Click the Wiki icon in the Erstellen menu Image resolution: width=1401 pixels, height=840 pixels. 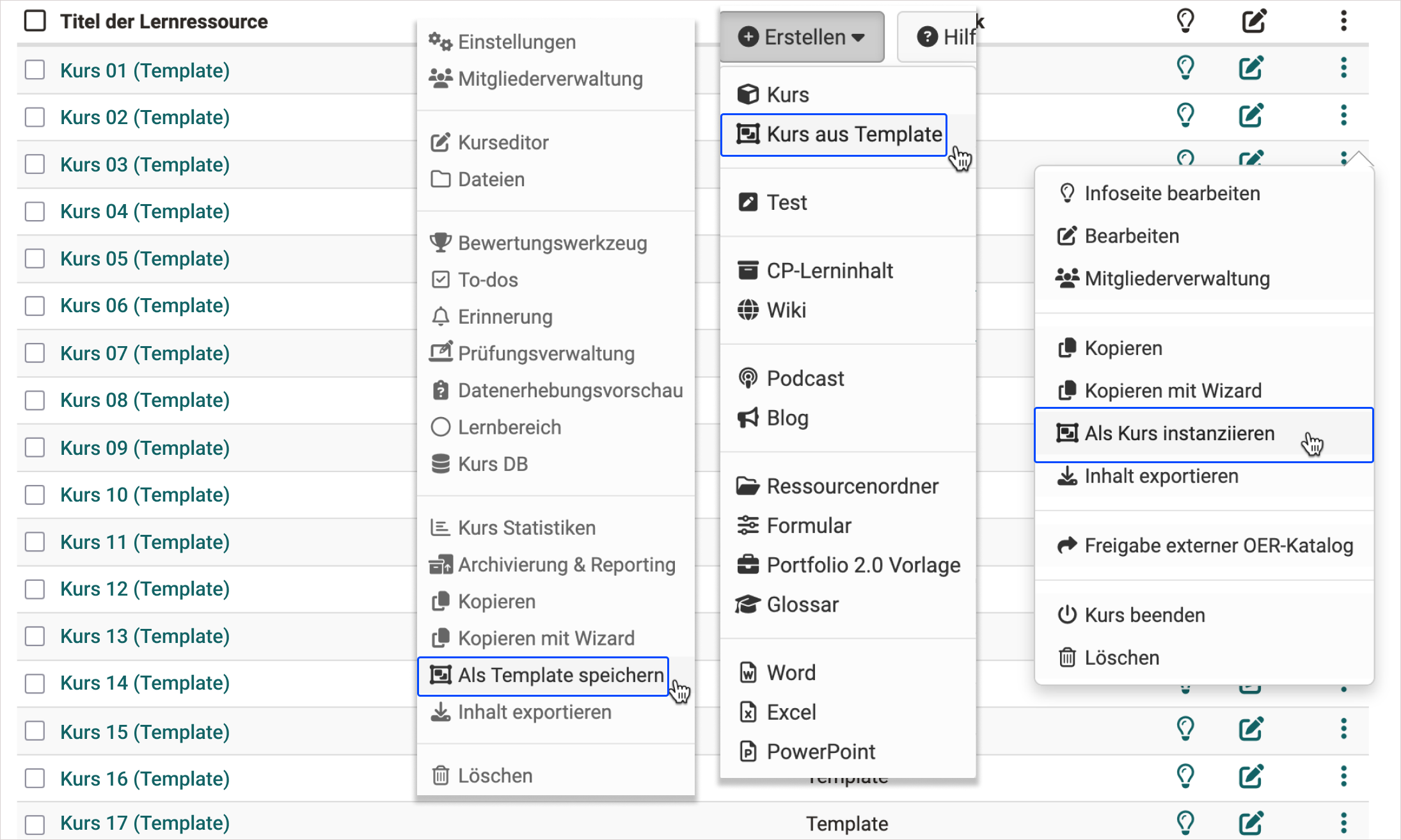(747, 310)
